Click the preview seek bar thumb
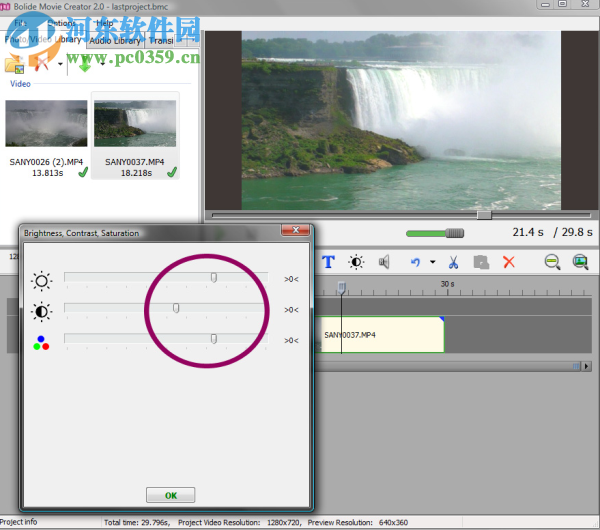Image resolution: width=600 pixels, height=530 pixels. [x=484, y=215]
